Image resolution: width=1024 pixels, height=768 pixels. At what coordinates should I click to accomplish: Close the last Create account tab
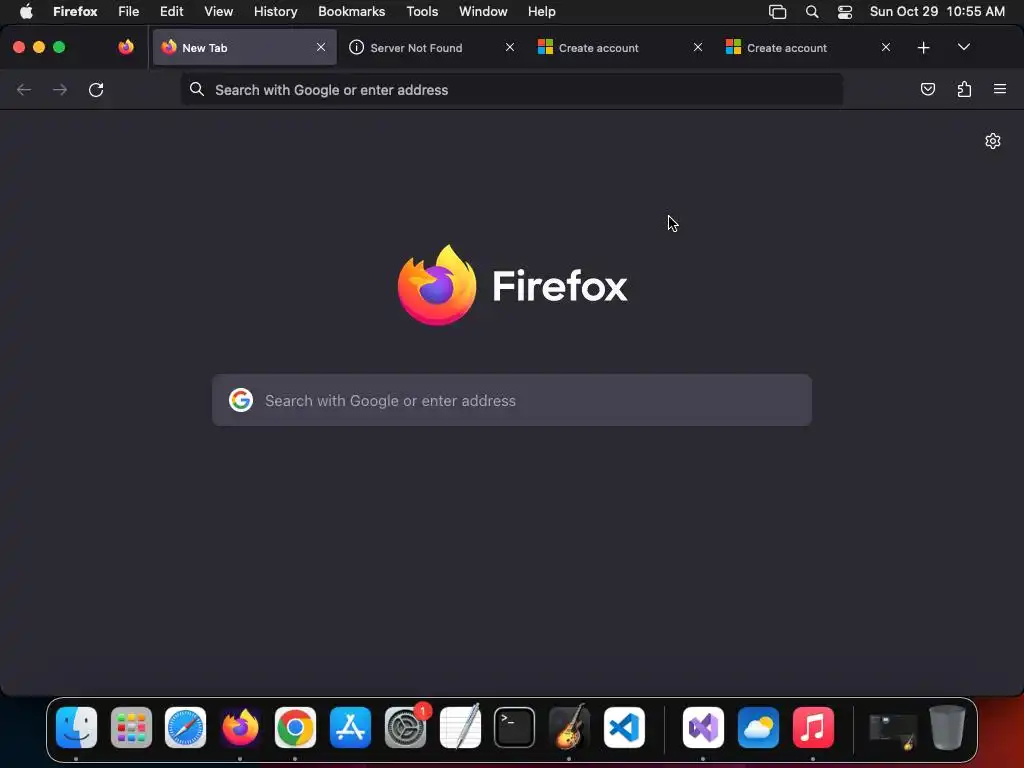pyautogui.click(x=886, y=47)
